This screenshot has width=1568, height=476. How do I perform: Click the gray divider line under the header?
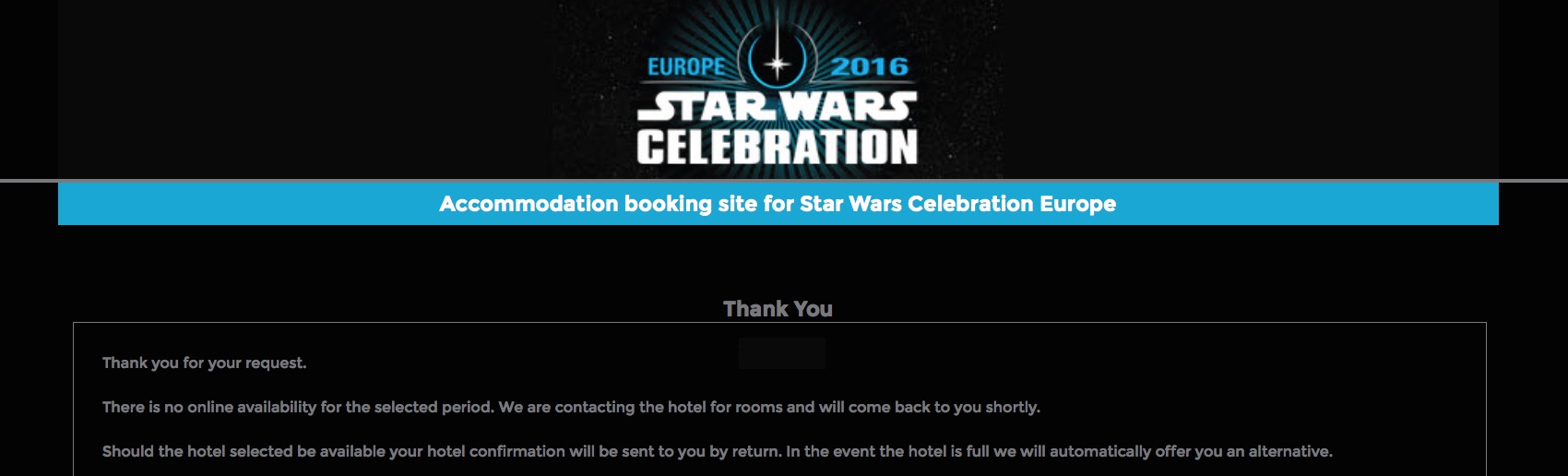pos(784,181)
